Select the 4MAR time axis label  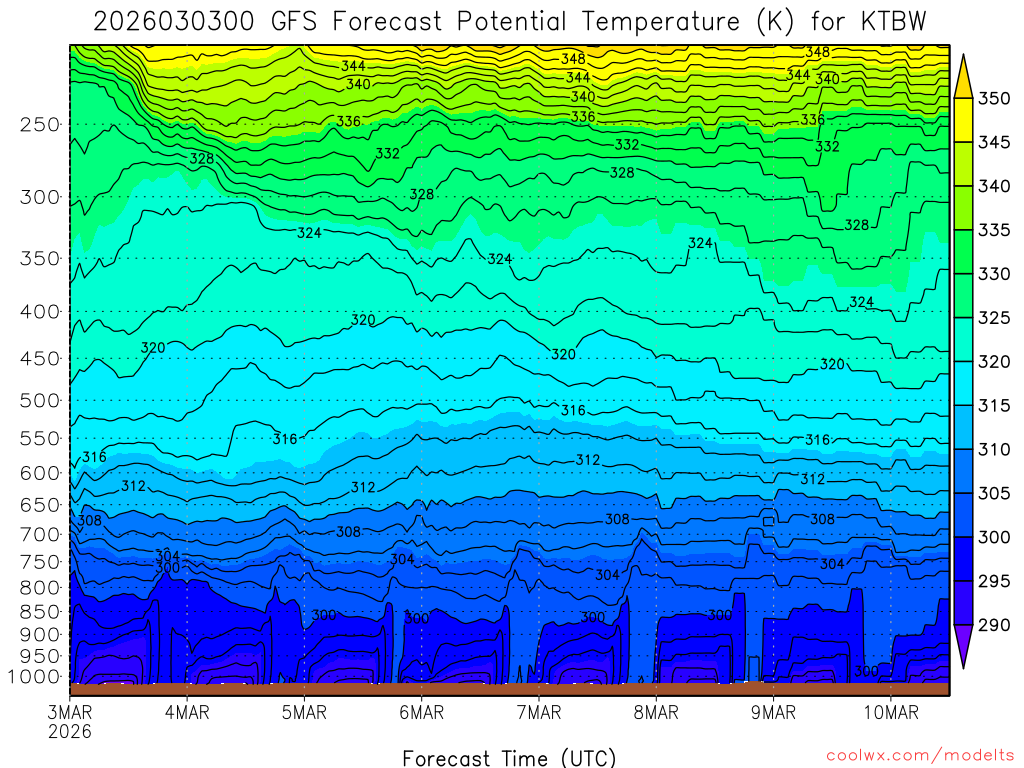click(187, 712)
